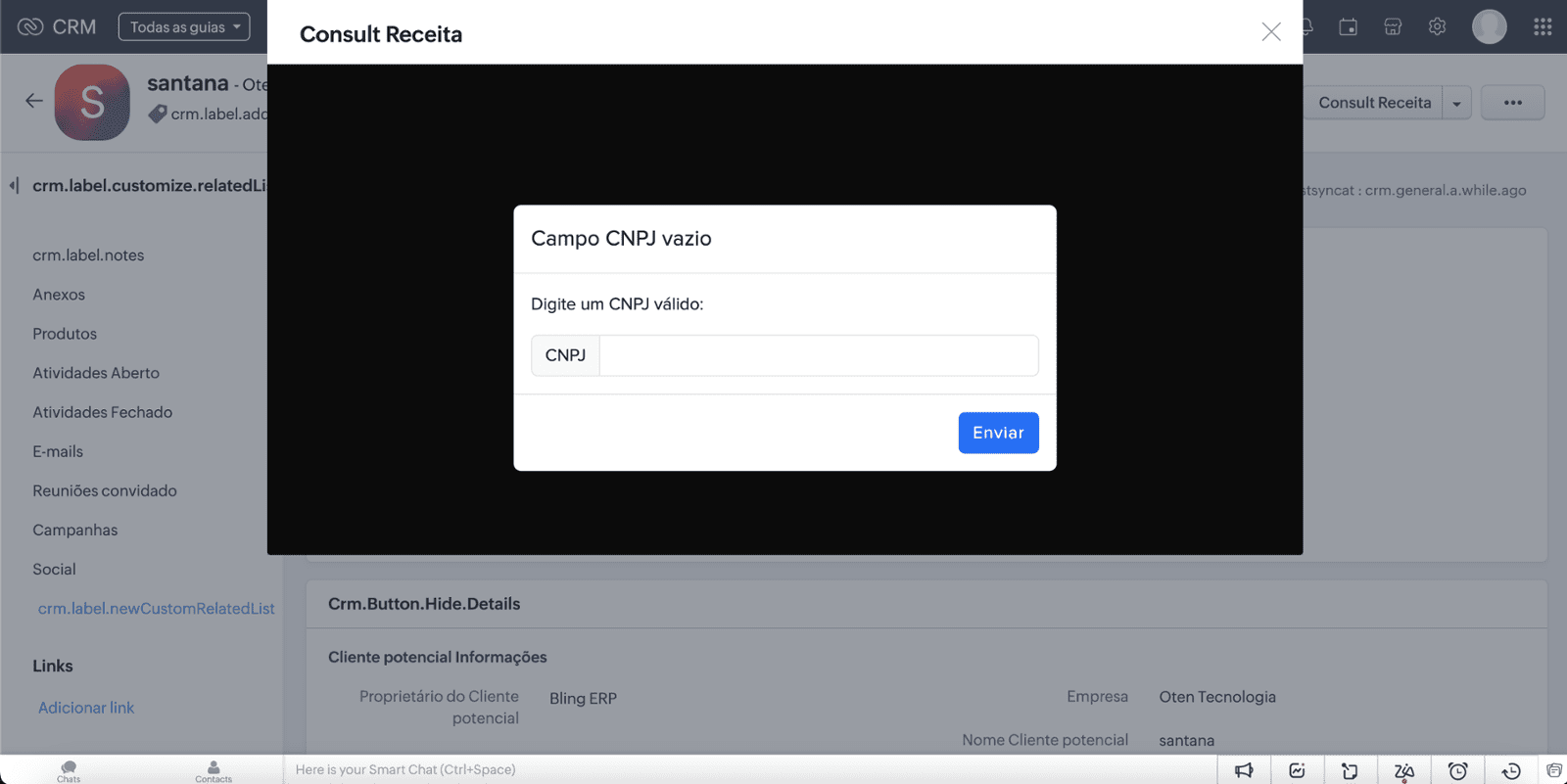Open the marketplace store icon
Viewport: 1567px width, 784px height.
[1393, 27]
